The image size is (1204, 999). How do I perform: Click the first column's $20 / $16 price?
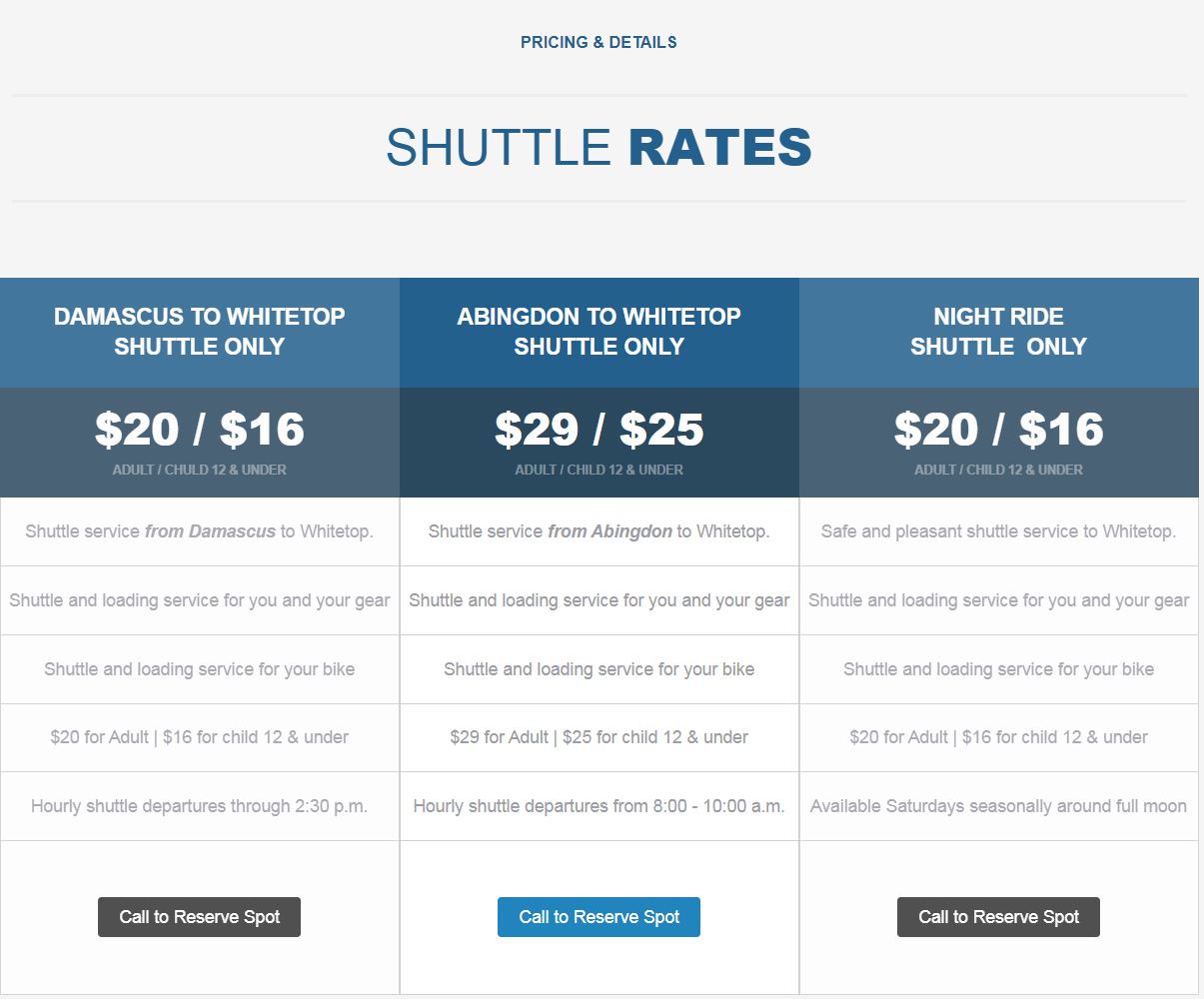tap(200, 430)
